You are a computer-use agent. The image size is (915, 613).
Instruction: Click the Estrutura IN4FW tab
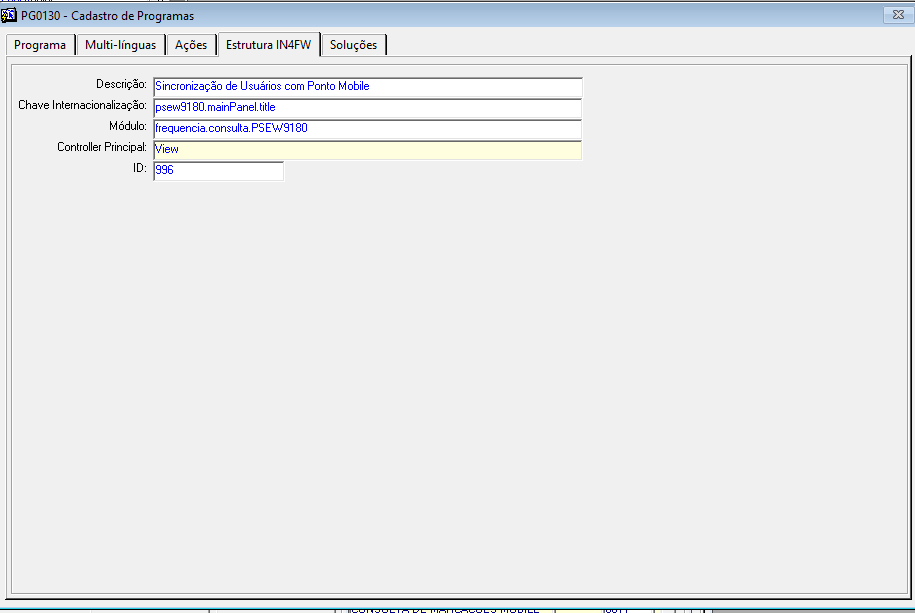[268, 44]
